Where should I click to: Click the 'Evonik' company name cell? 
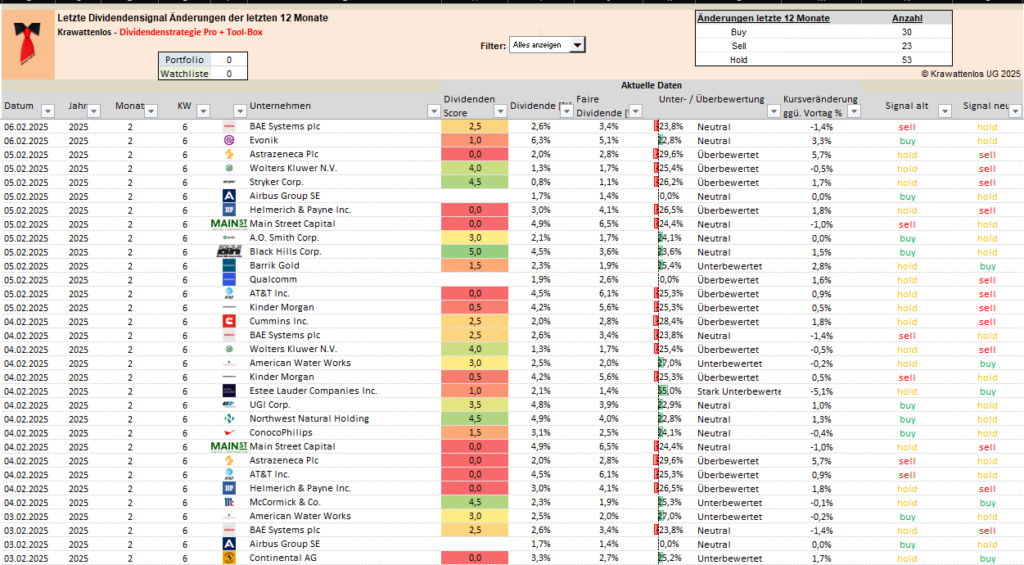264,140
